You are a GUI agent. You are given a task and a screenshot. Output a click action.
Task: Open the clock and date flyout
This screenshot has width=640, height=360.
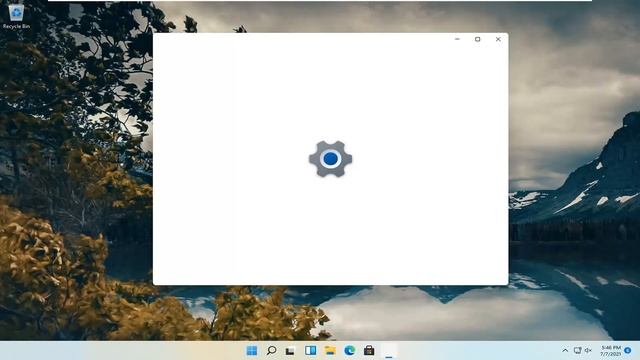pyautogui.click(x=611, y=351)
